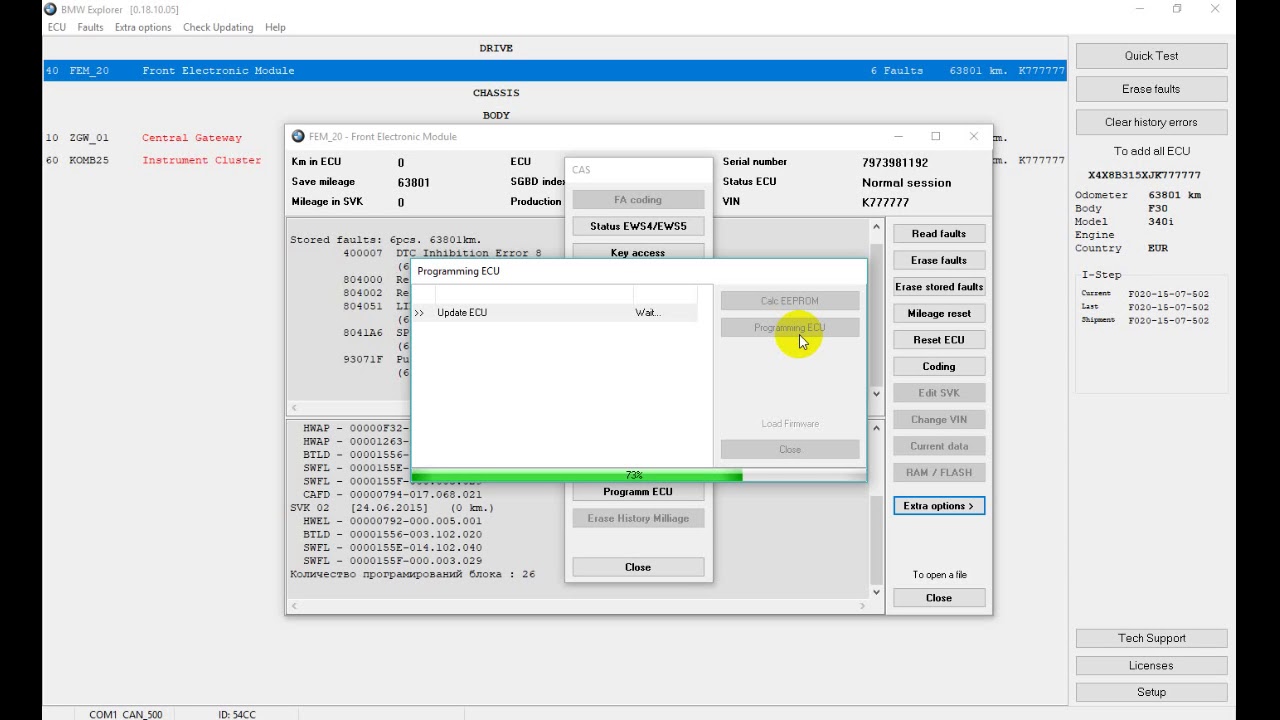
Task: Click the VIN value K777777 in the FEM_20 window
Action: click(x=885, y=203)
